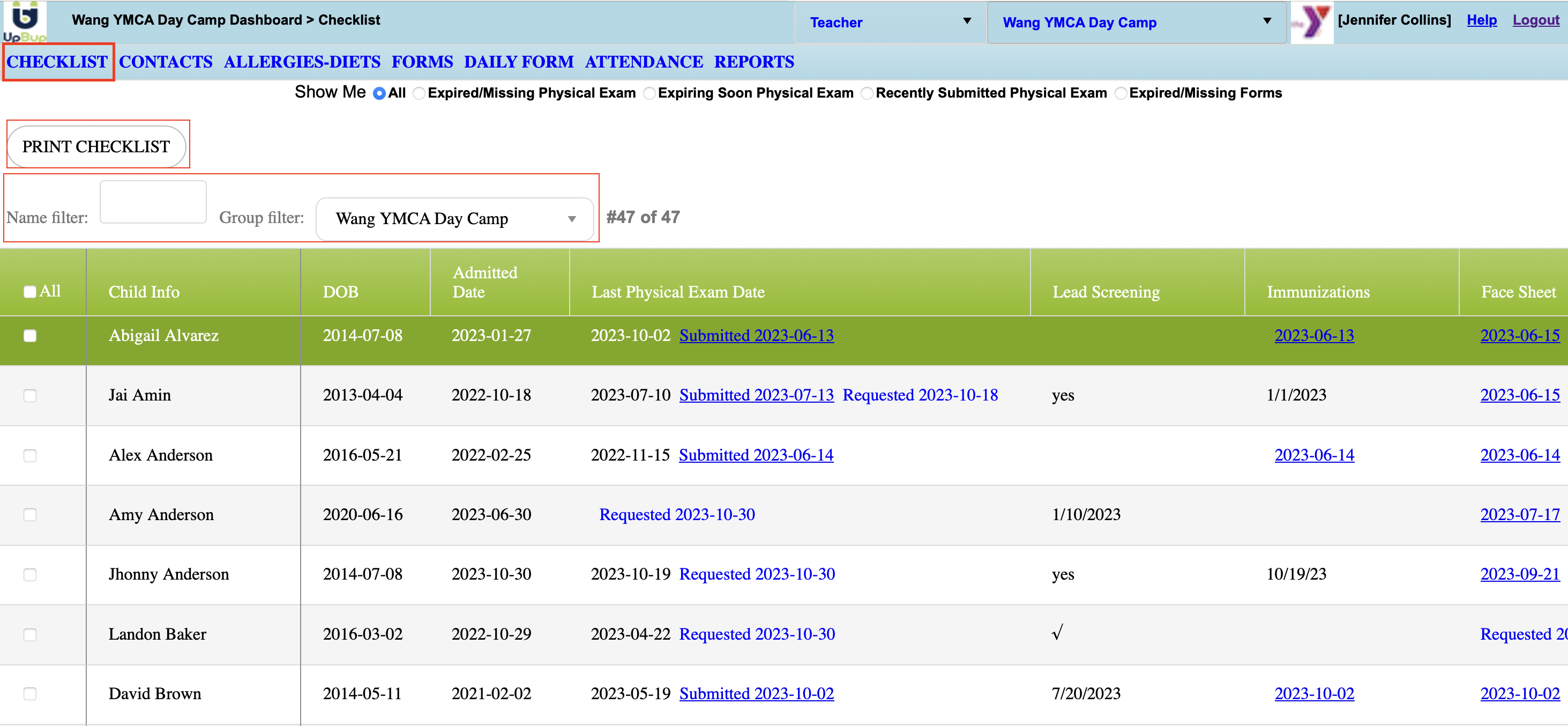The image size is (1568, 726).
Task: Select the Expiring Soon Physical Exam option
Action: pyautogui.click(x=649, y=94)
